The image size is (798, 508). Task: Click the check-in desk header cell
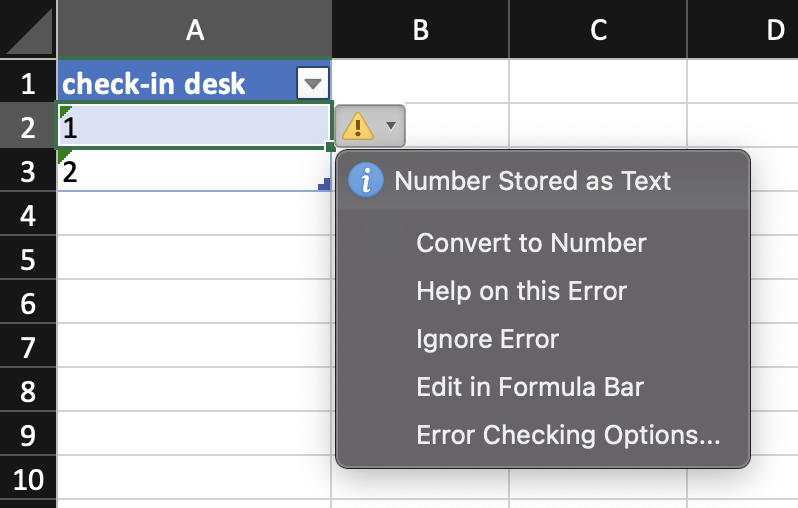[170, 83]
